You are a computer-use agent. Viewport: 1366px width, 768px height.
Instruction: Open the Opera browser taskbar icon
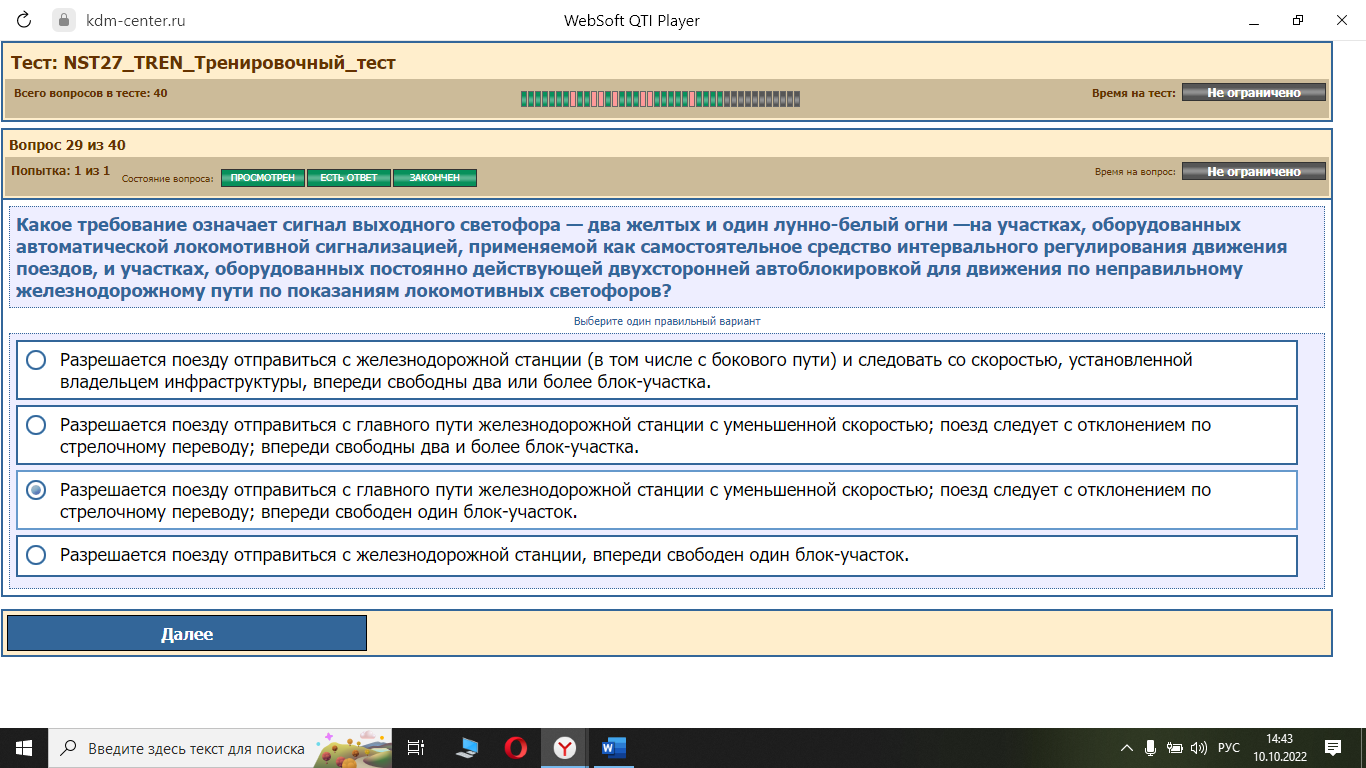click(x=516, y=747)
